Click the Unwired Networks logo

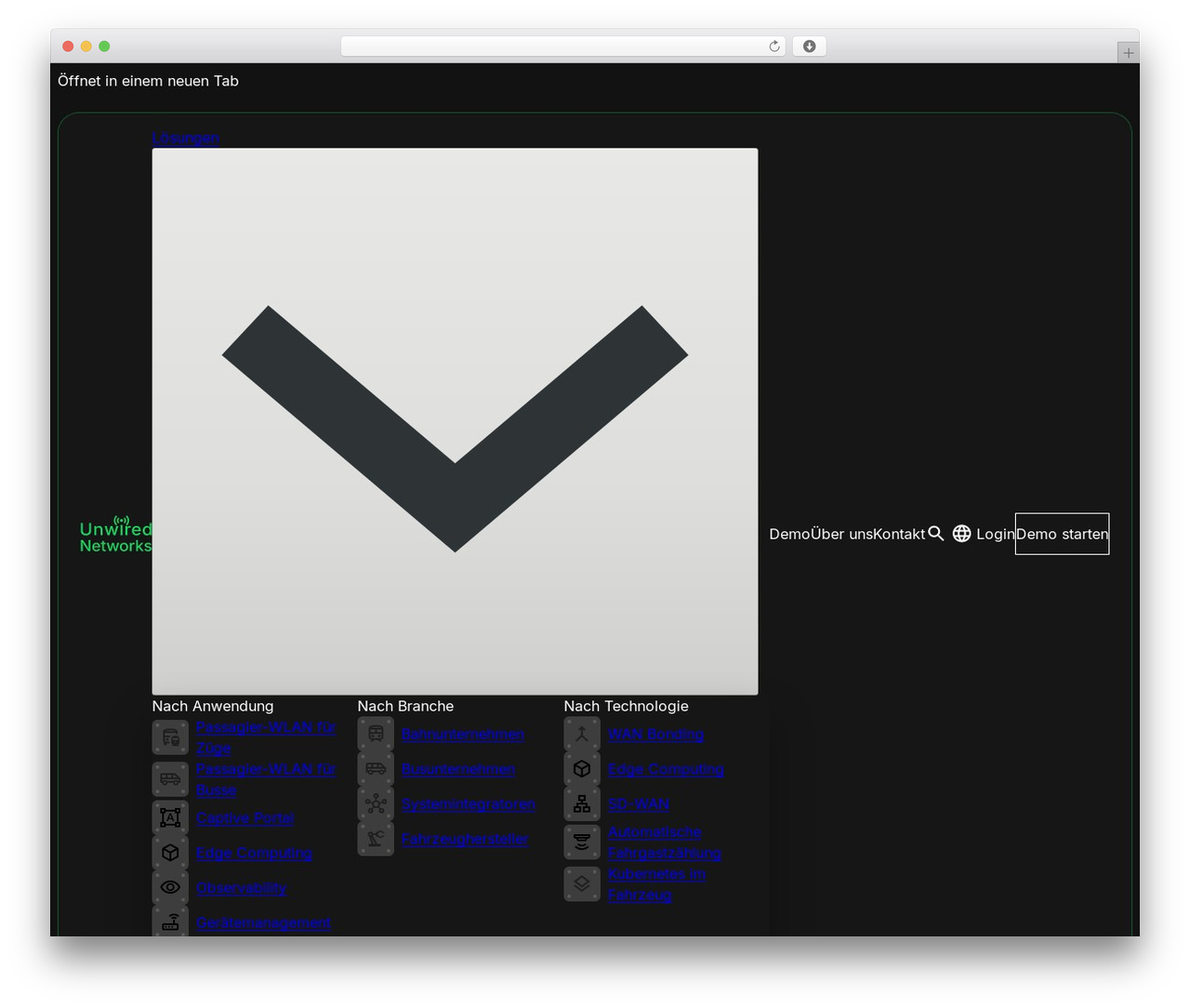point(115,535)
